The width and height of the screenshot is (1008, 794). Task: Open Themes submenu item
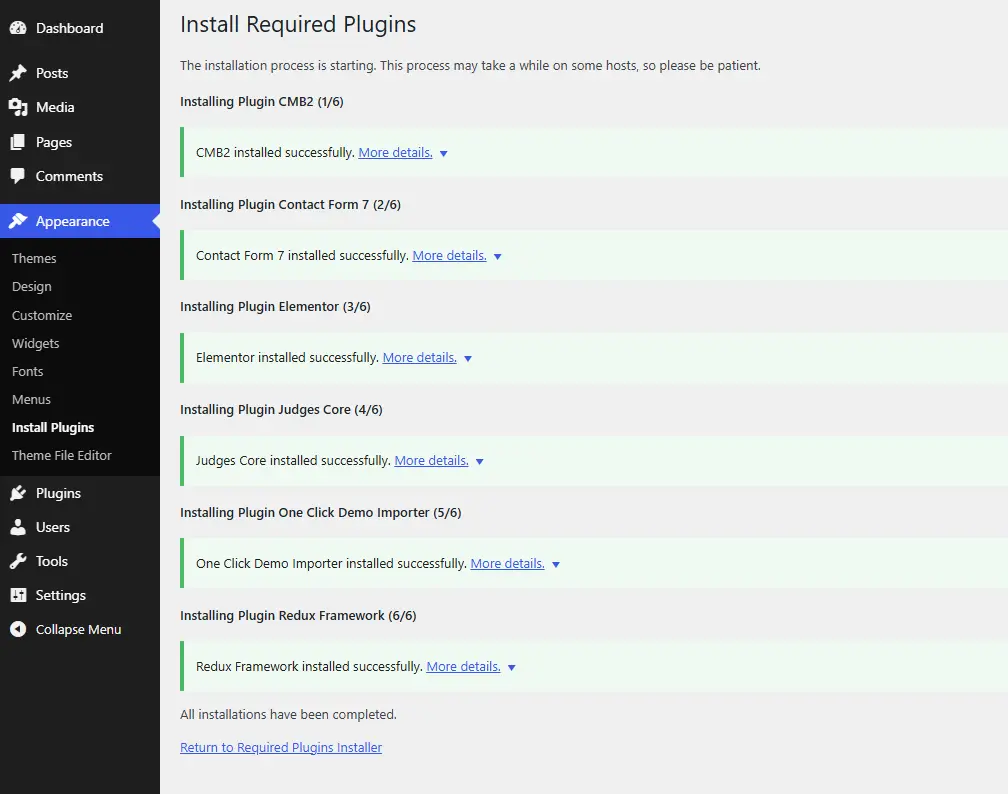(34, 258)
